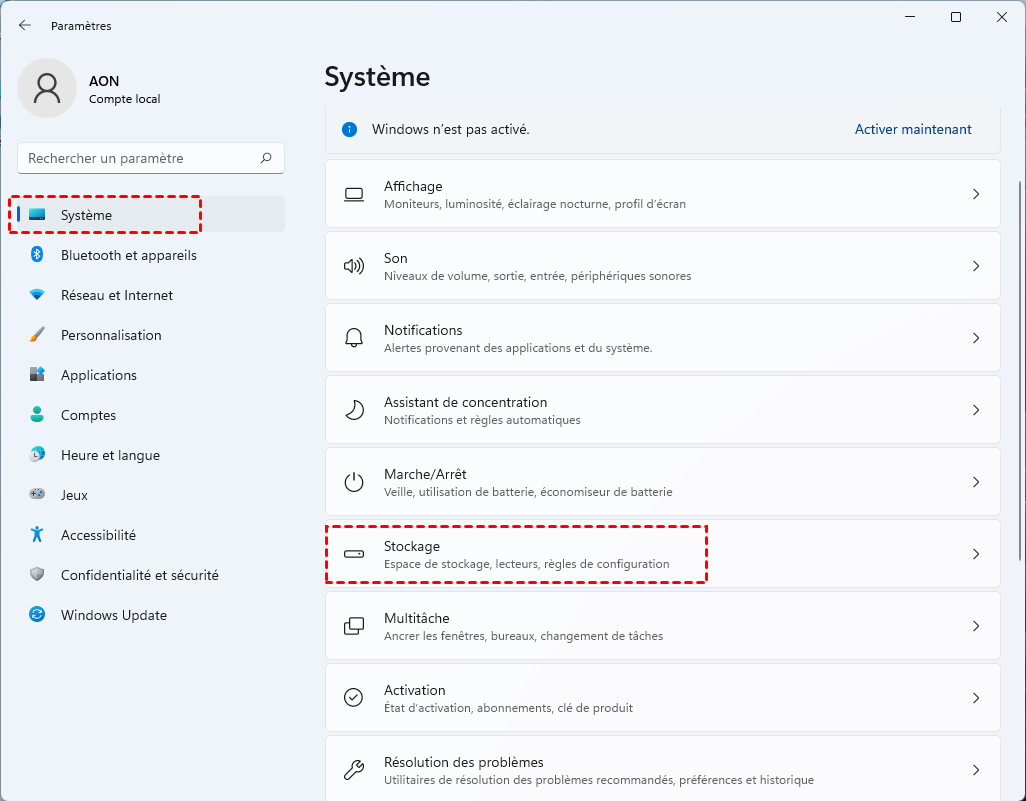
Task: Click the search magnifier icon
Action: (x=266, y=158)
